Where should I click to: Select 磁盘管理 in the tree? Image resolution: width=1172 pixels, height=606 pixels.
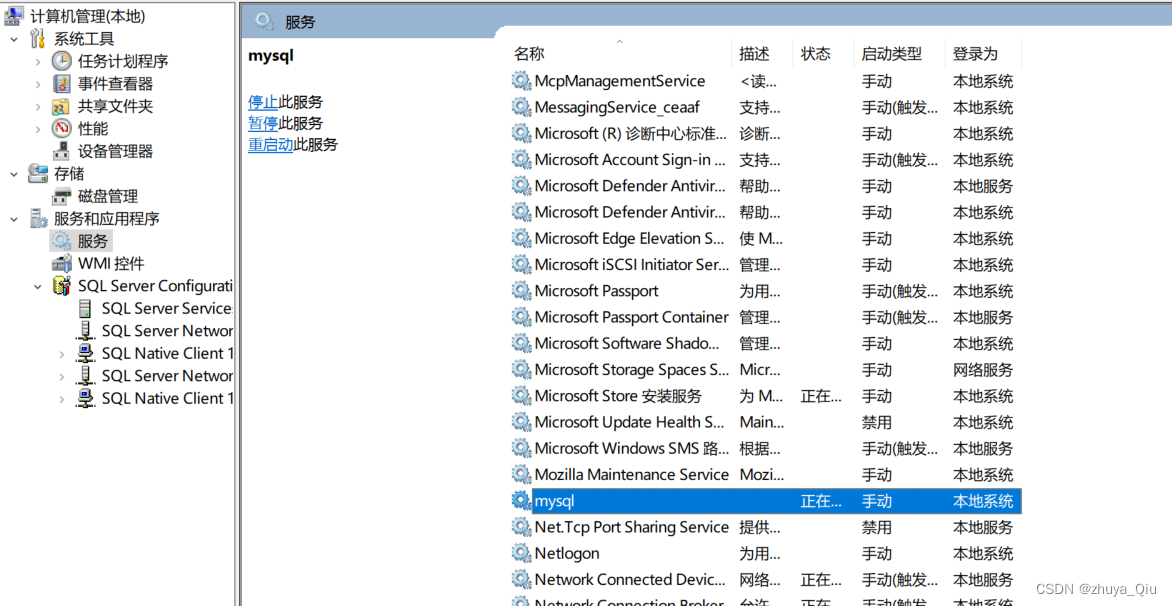(108, 197)
